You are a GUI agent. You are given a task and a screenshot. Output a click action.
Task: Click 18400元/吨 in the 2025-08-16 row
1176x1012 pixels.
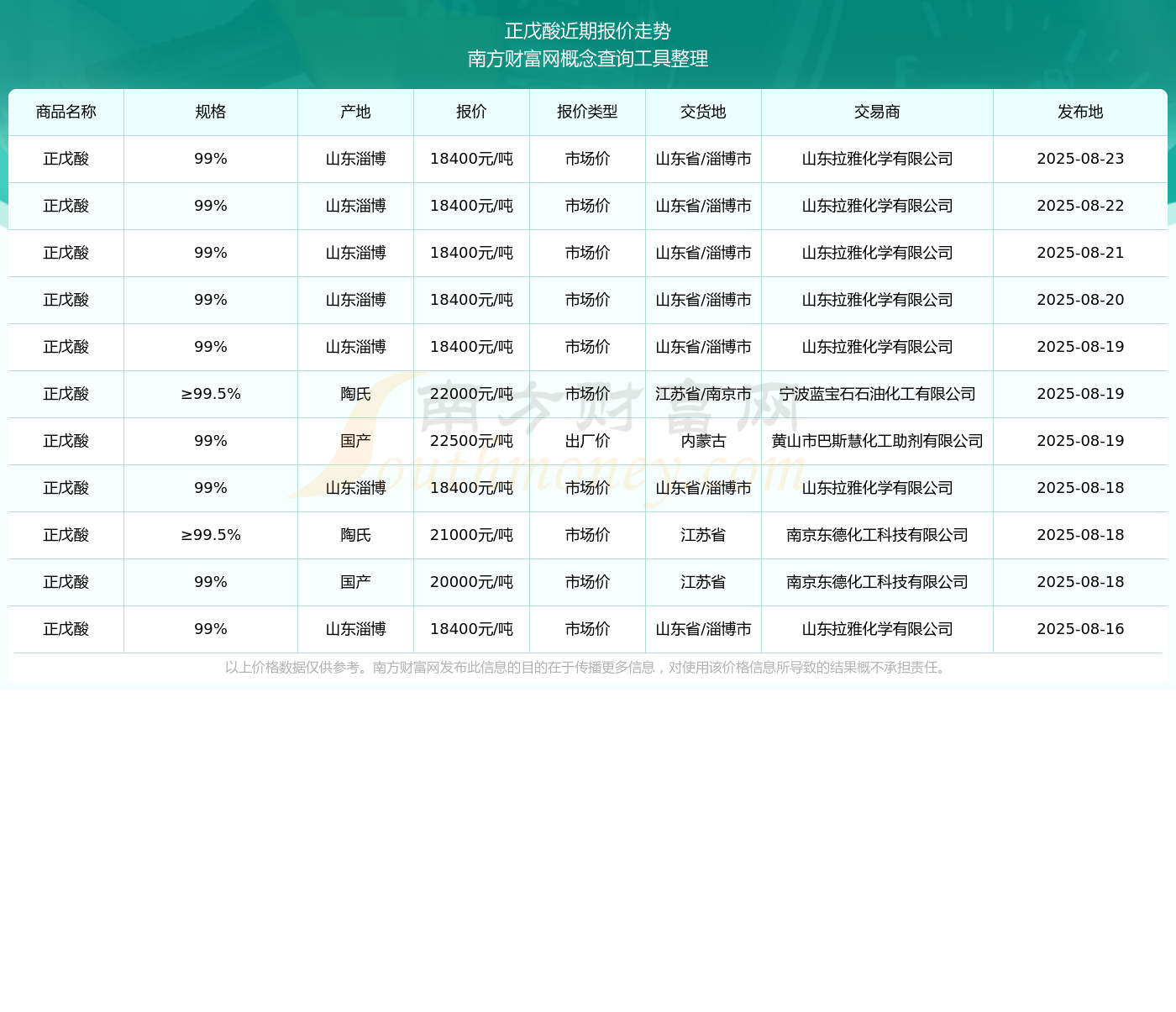[472, 629]
